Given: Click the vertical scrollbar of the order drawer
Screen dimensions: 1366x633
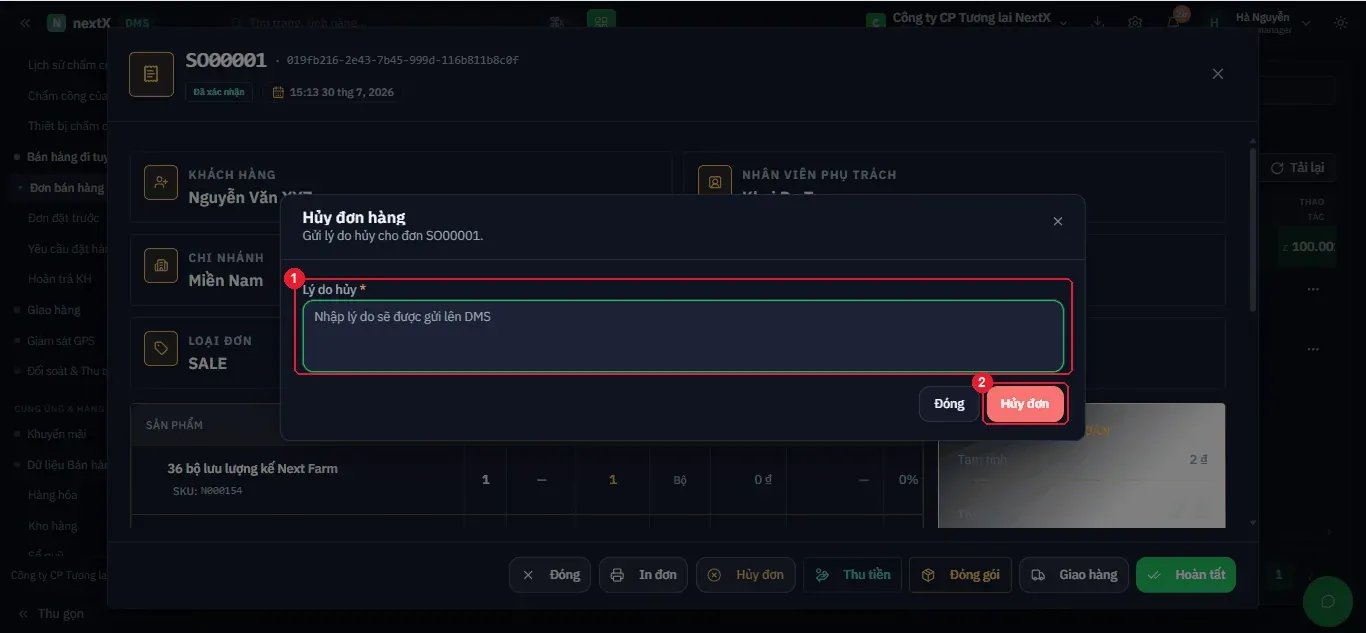Looking at the screenshot, I should click(x=1253, y=230).
